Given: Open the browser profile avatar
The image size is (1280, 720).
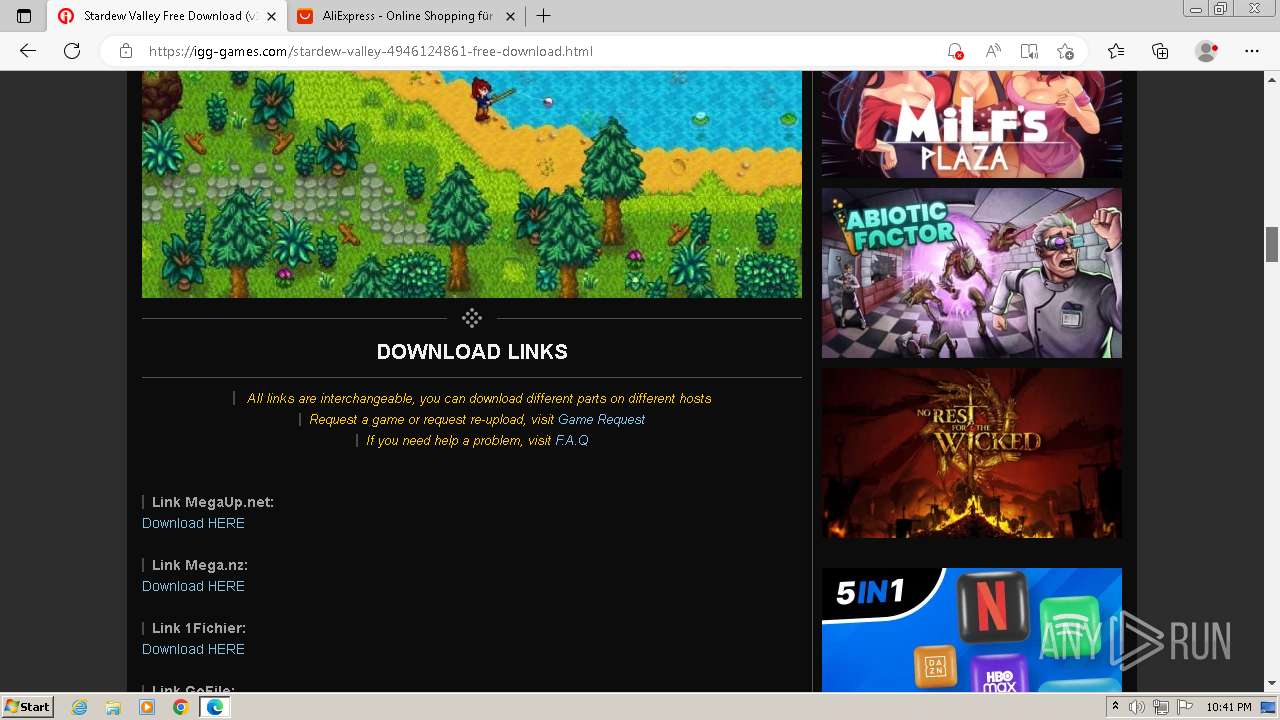Looking at the screenshot, I should pyautogui.click(x=1207, y=51).
